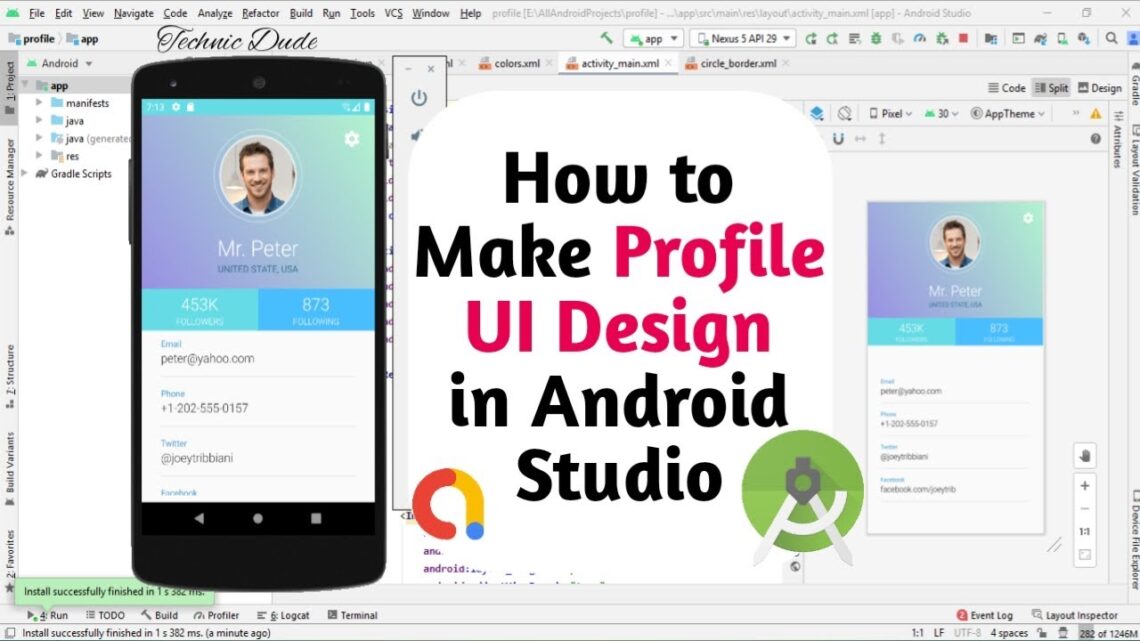Click the zoom out minus button

(1084, 509)
